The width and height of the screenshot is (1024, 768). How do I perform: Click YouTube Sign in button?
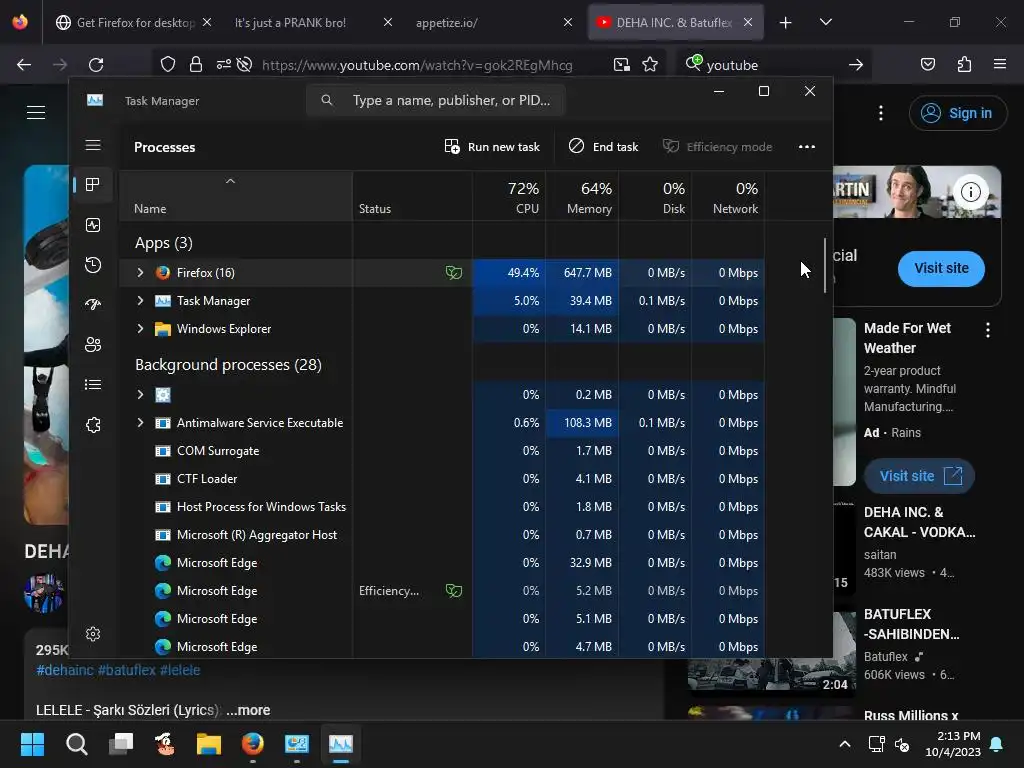(957, 113)
